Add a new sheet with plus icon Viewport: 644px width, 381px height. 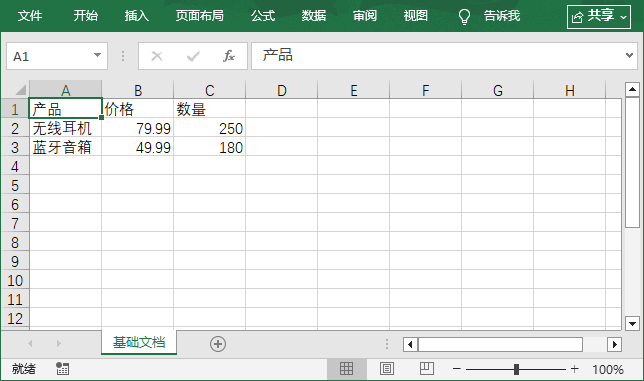(218, 344)
